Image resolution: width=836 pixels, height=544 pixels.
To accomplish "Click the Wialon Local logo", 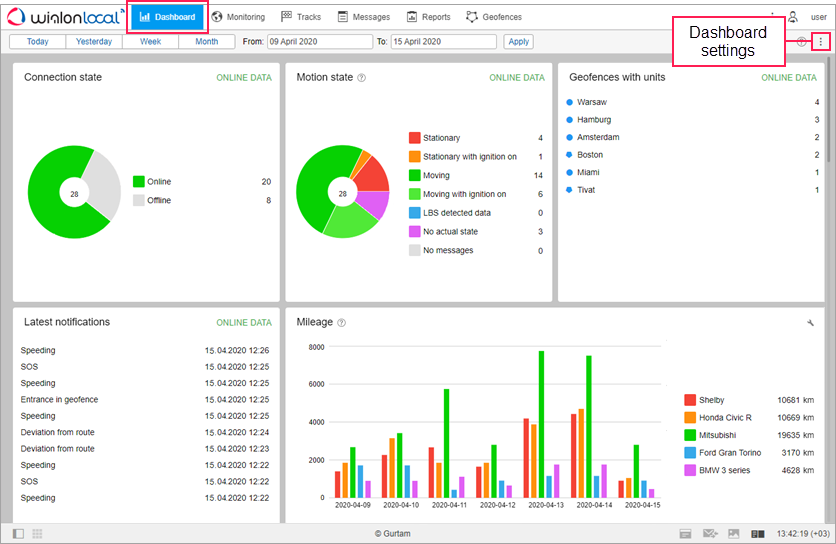I will [x=63, y=17].
